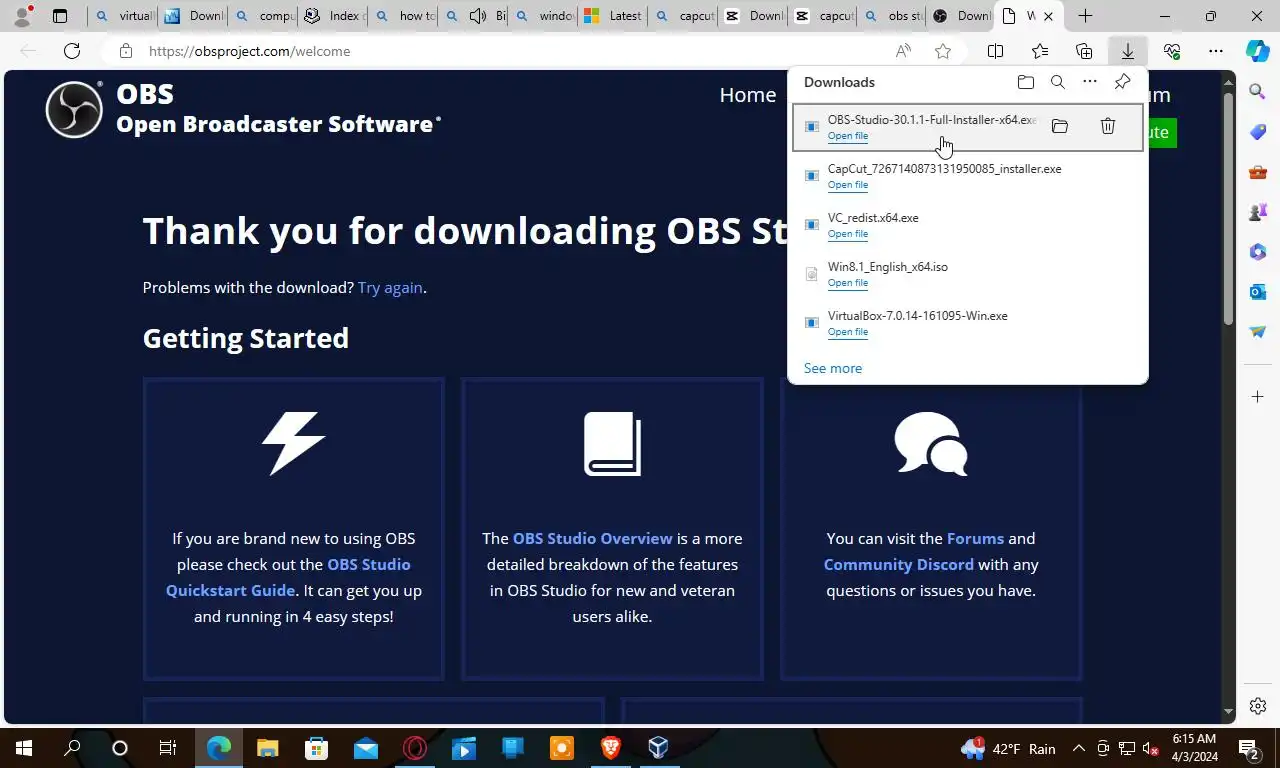Open the tab actions menu icon
The height and width of the screenshot is (768, 1280).
pyautogui.click(x=60, y=16)
